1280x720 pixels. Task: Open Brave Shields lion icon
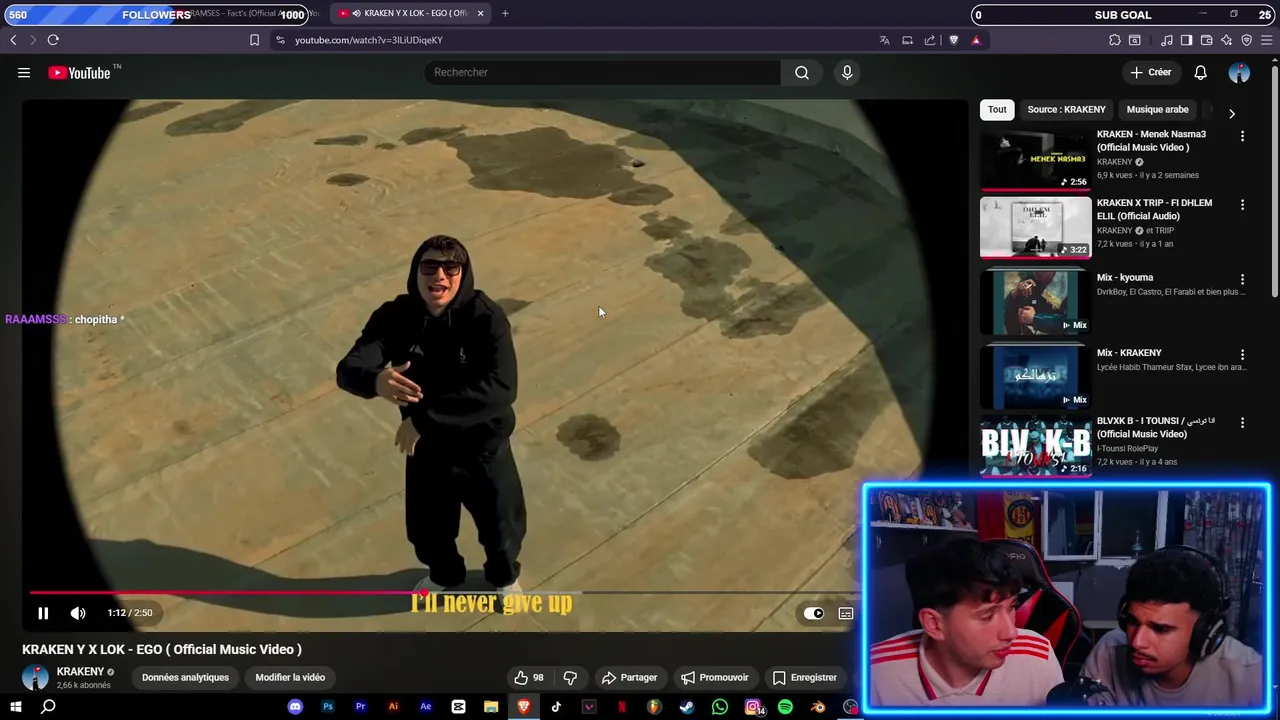(953, 40)
